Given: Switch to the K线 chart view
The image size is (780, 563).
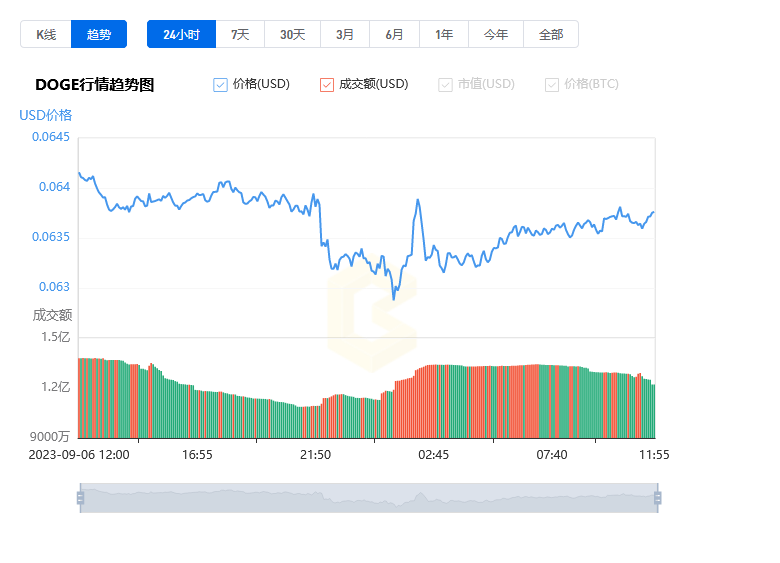Looking at the screenshot, I should tap(46, 34).
